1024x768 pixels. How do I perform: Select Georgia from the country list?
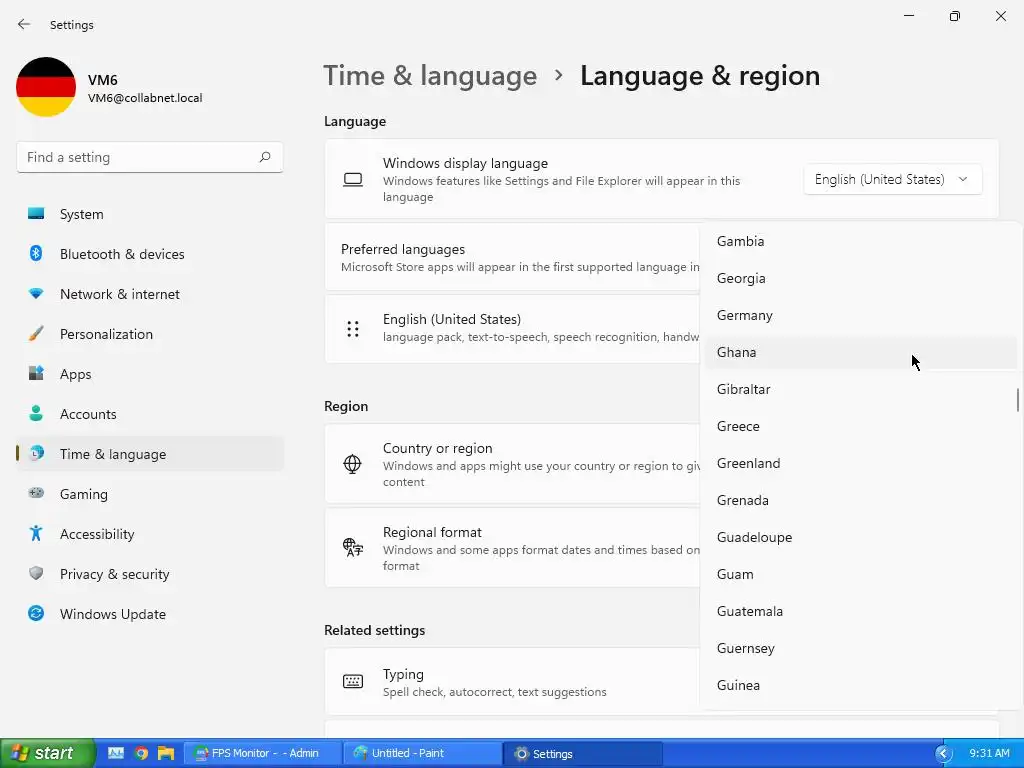[x=861, y=278]
